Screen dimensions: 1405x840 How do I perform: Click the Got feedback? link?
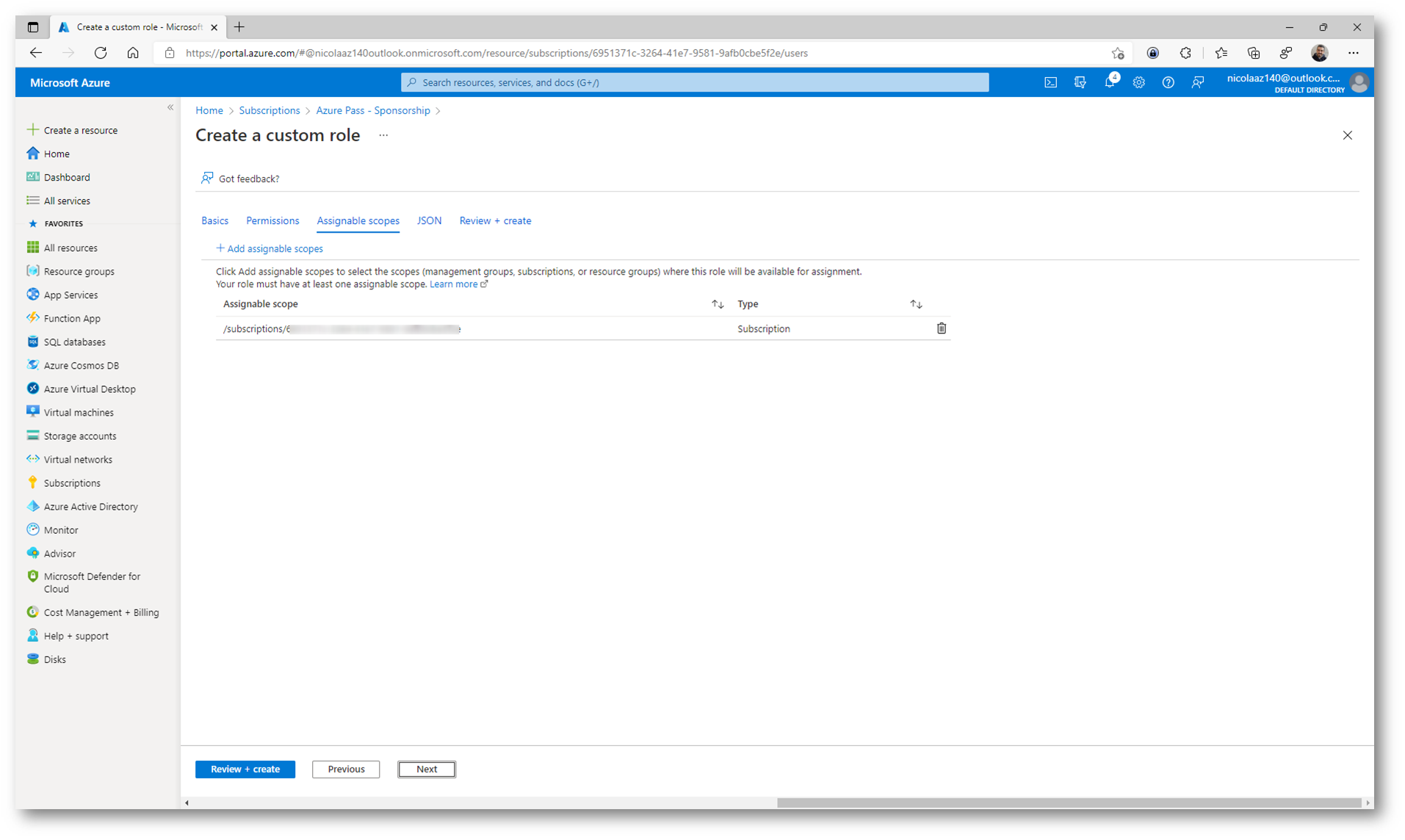click(x=240, y=178)
